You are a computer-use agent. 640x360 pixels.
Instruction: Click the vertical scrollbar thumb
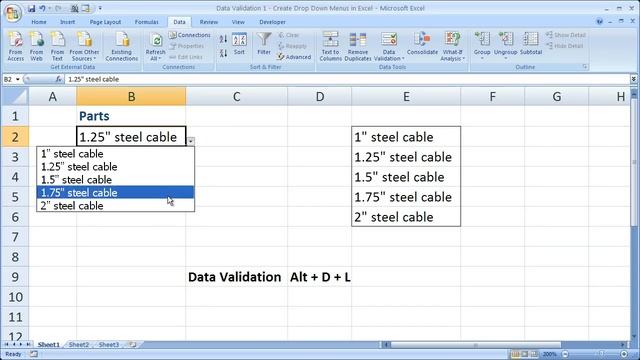tap(634, 161)
